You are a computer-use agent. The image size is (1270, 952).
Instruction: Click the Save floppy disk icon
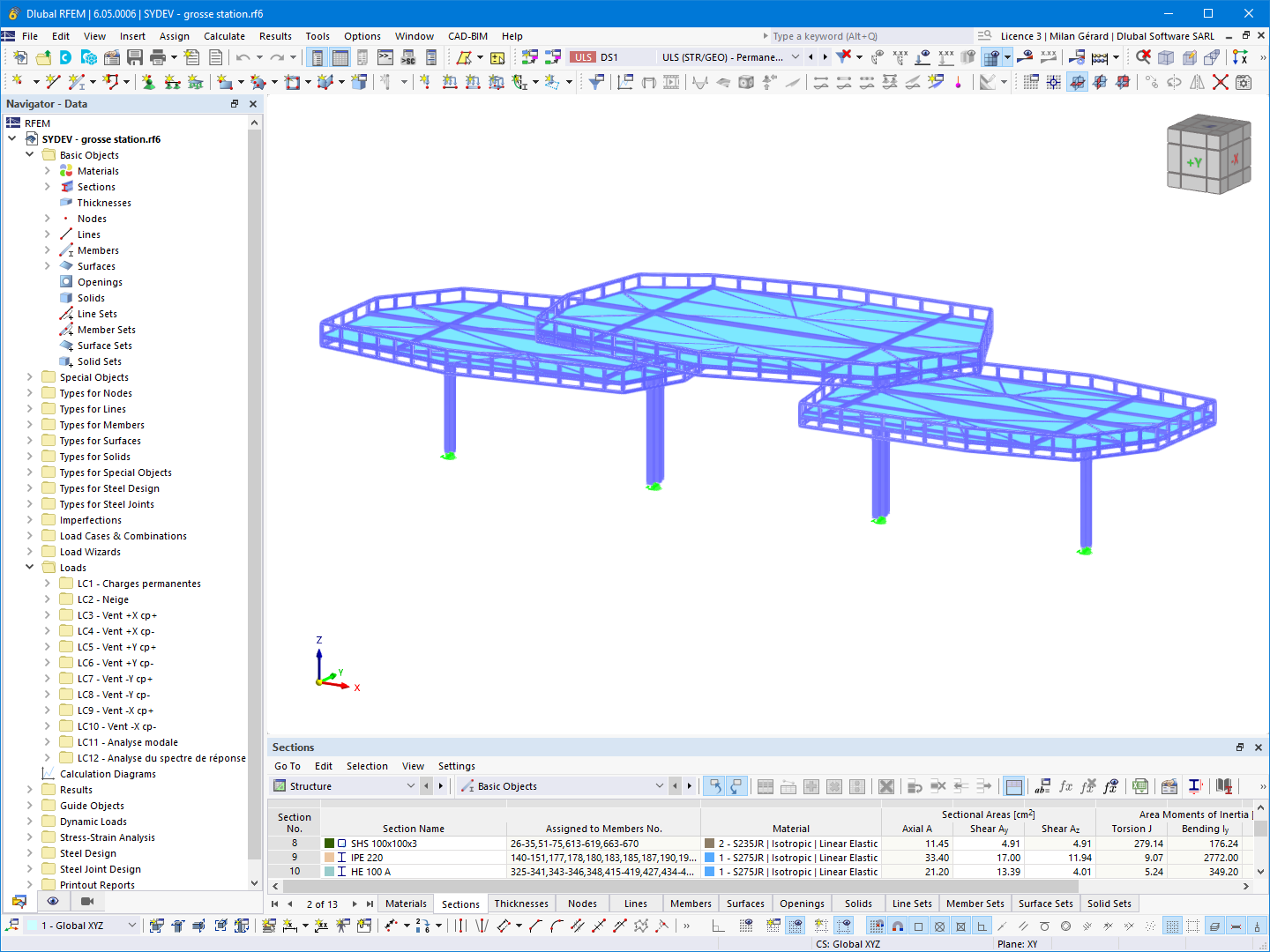(135, 57)
